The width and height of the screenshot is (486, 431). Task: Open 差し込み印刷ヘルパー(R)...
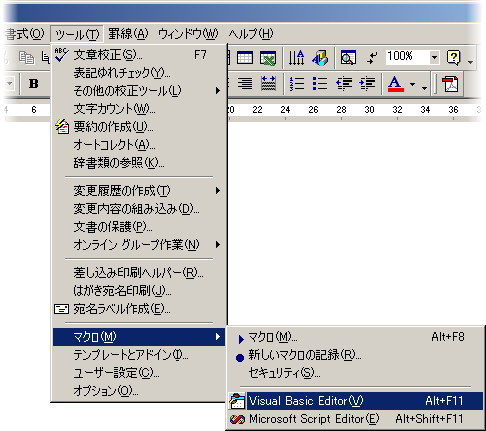coord(139,273)
